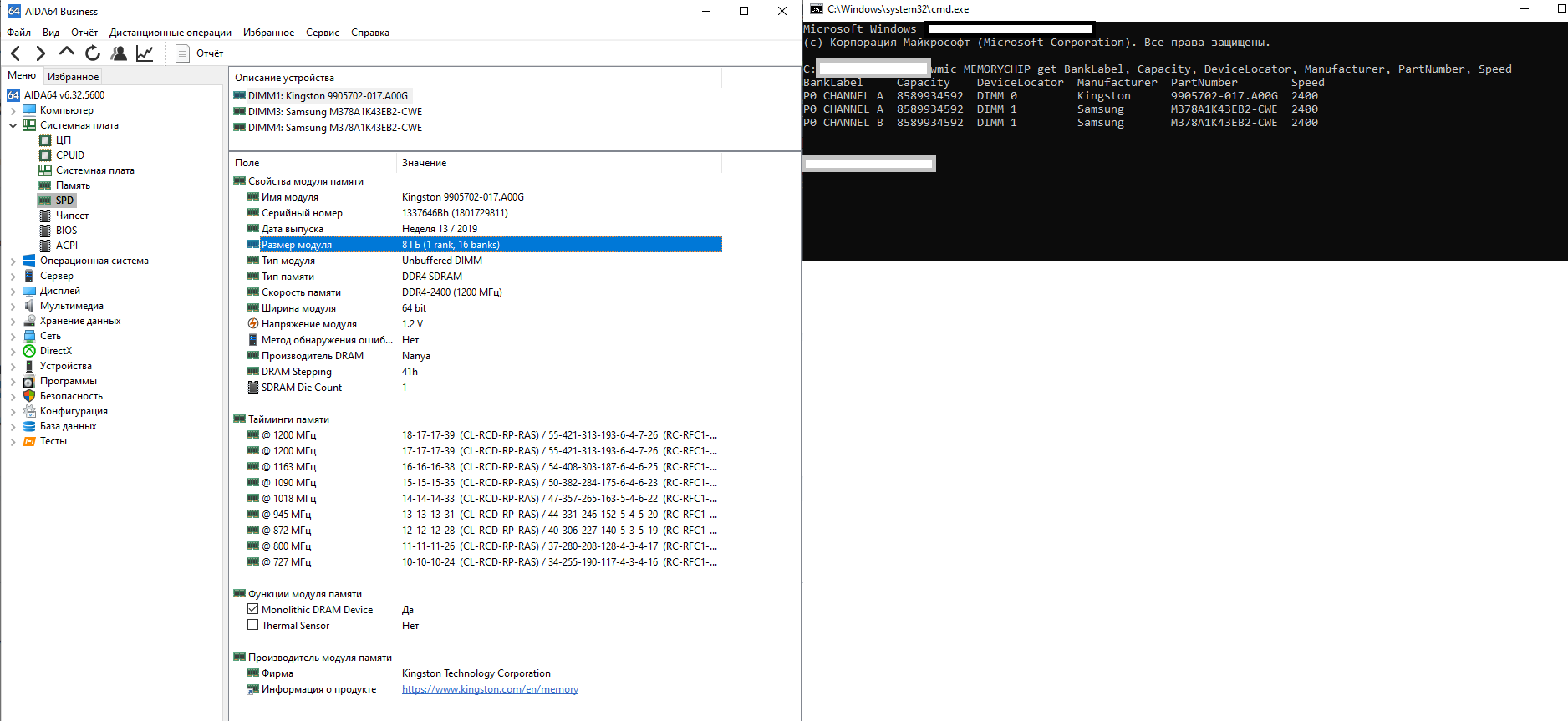1568x721 pixels.
Task: Click the Сервер icon
Action: tap(29, 276)
